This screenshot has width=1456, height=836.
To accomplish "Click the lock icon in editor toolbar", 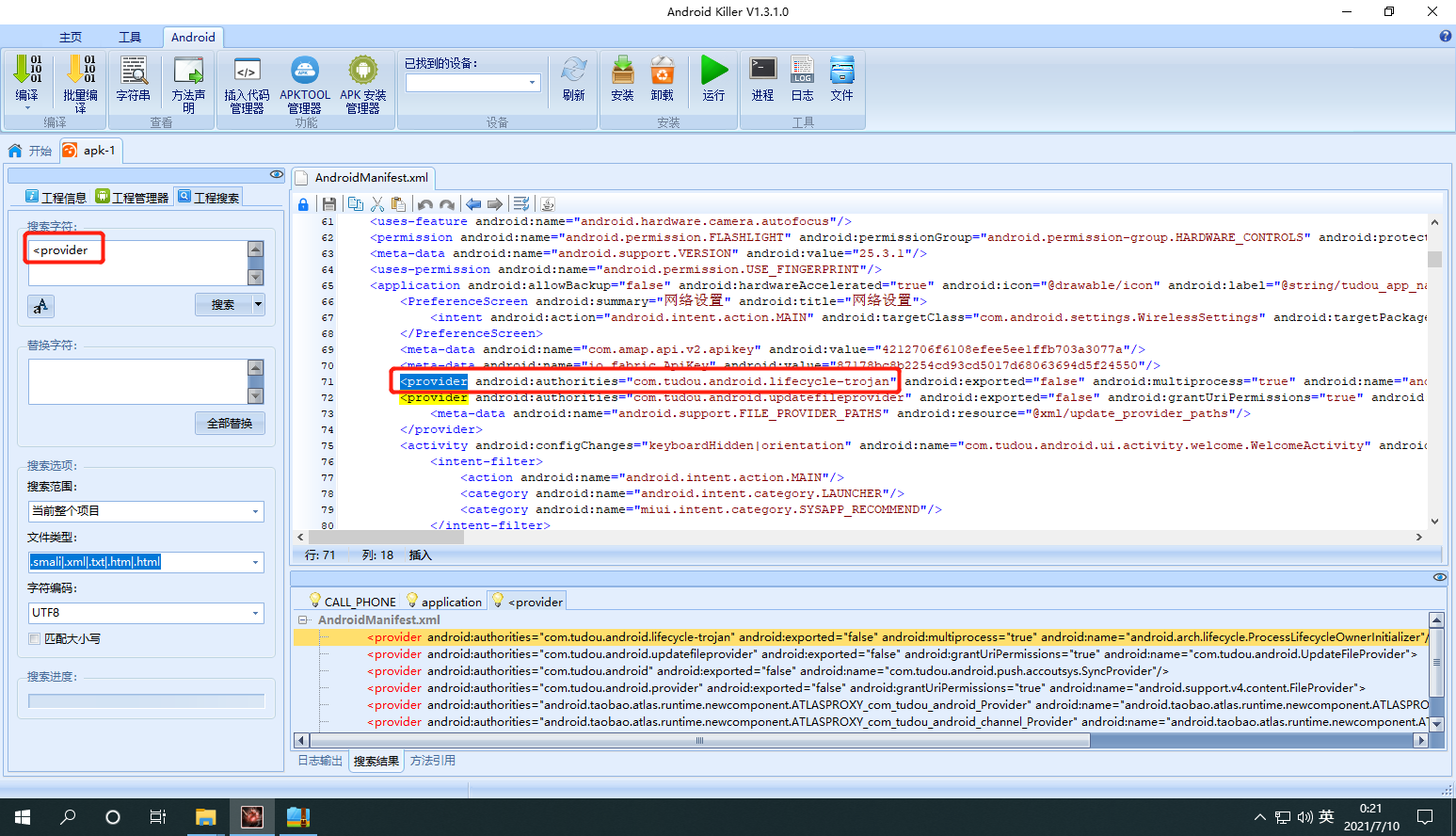I will click(303, 204).
